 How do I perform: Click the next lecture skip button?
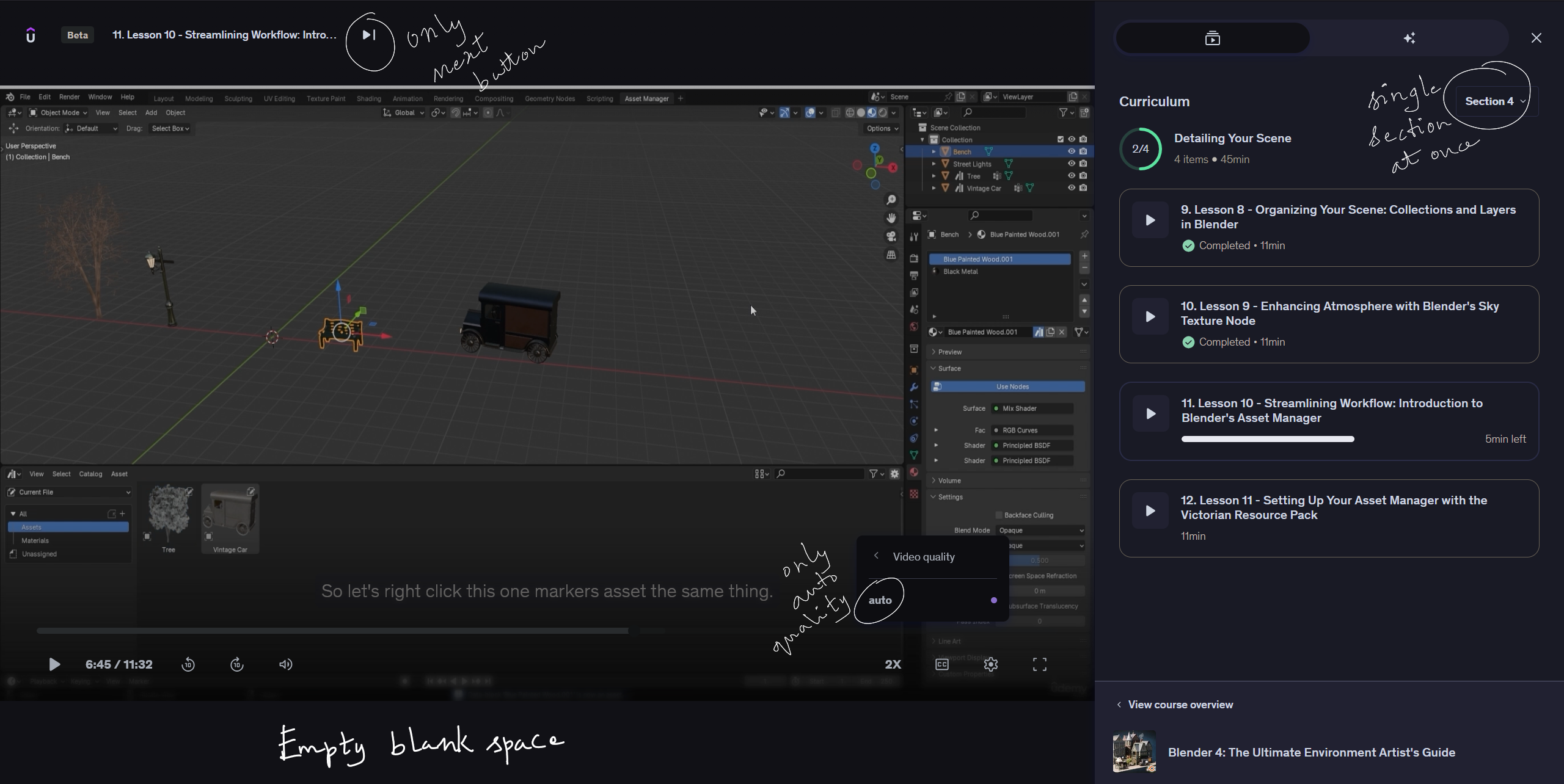(368, 35)
